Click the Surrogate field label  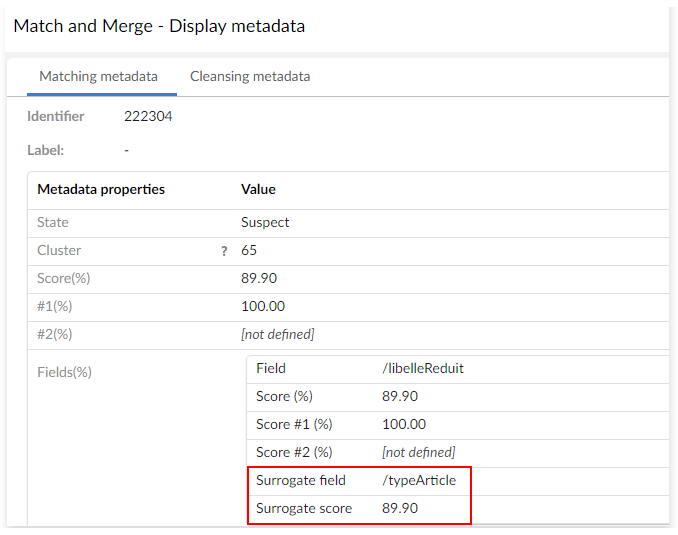point(301,480)
